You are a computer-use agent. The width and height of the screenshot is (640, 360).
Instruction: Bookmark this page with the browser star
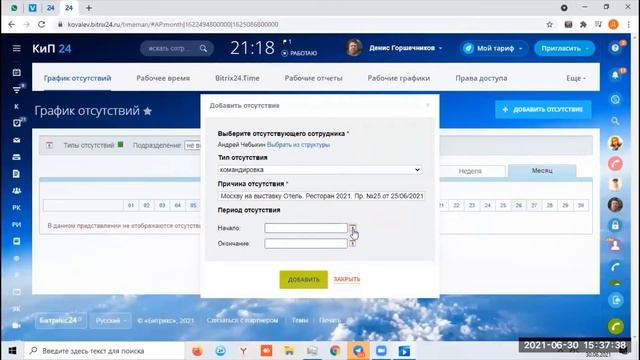(x=549, y=24)
